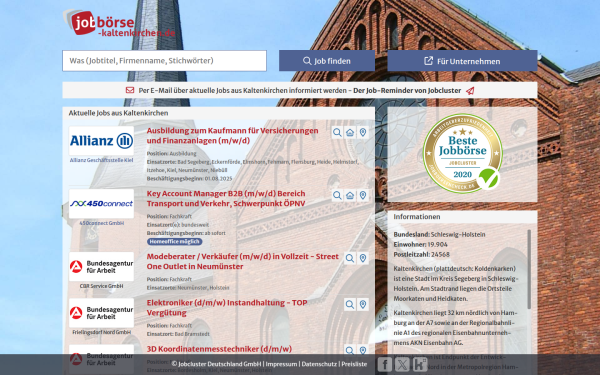Open Elektroniker Instandhaltung job listing
600x375 pixels.
pyautogui.click(x=227, y=308)
